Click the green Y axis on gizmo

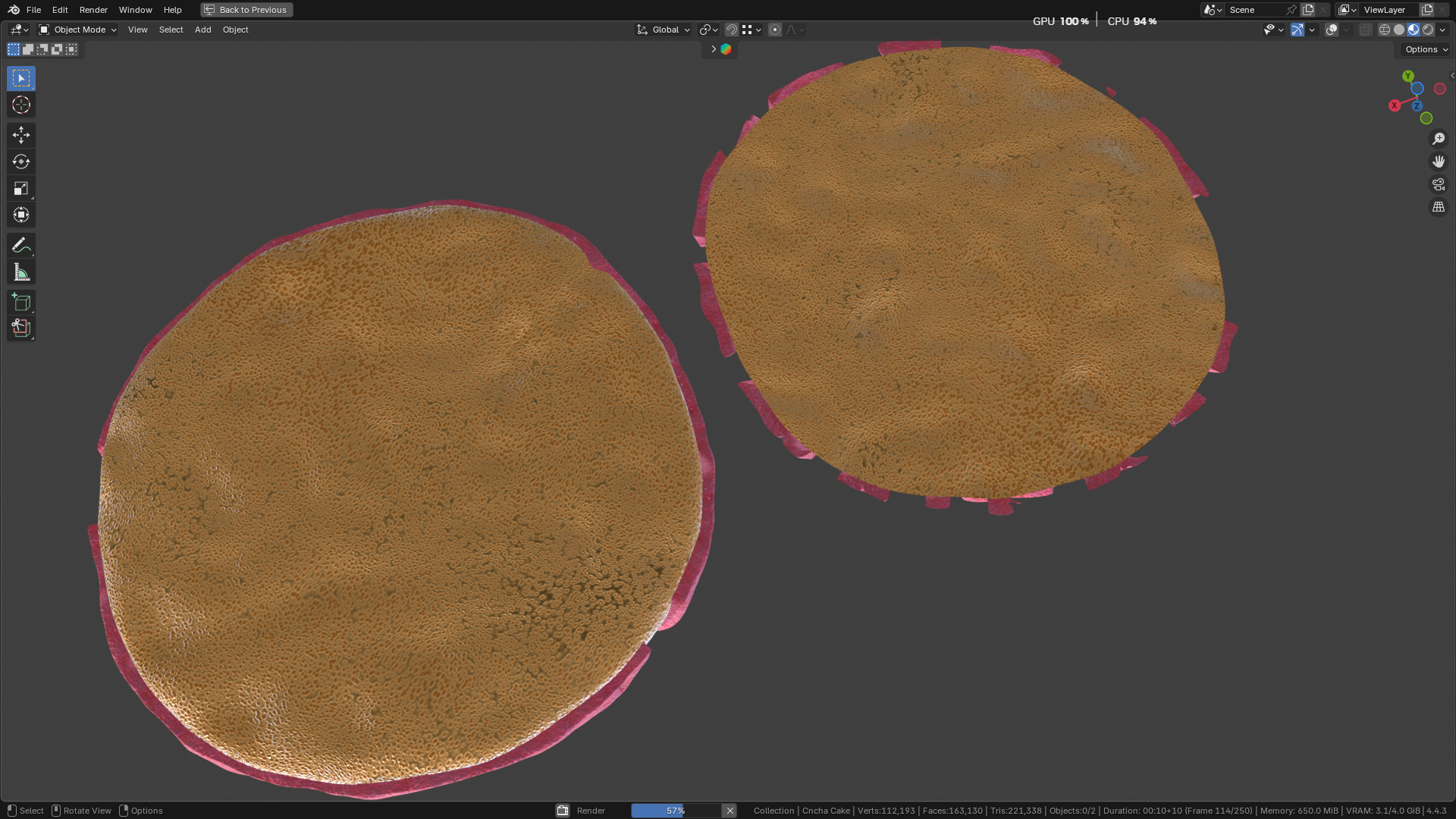(1408, 76)
